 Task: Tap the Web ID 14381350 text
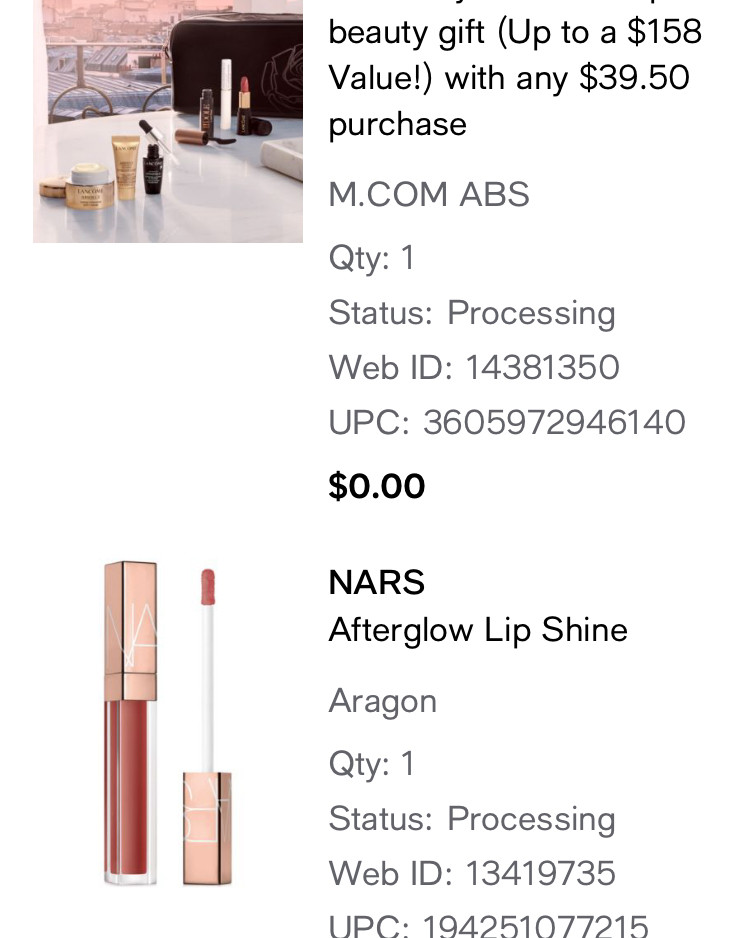[x=474, y=367]
